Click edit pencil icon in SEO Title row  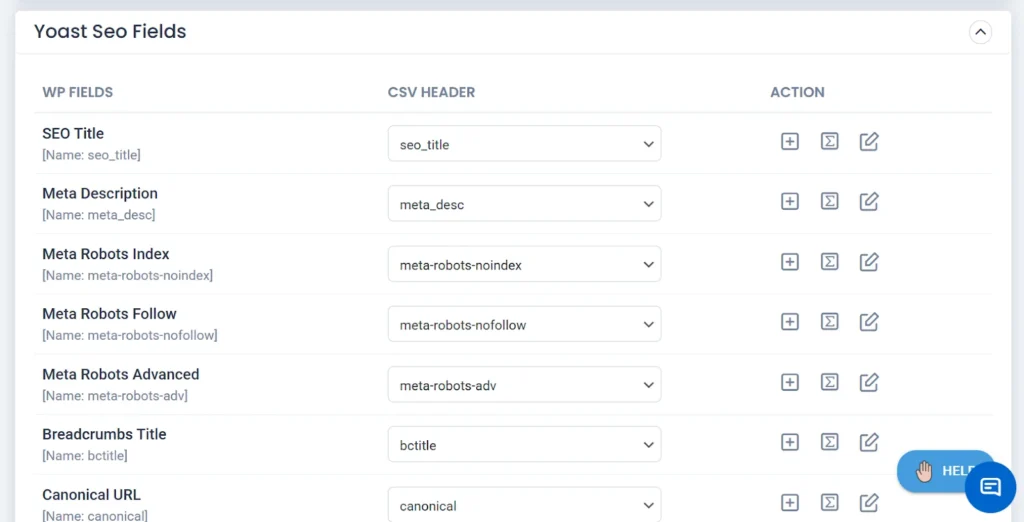(x=869, y=141)
